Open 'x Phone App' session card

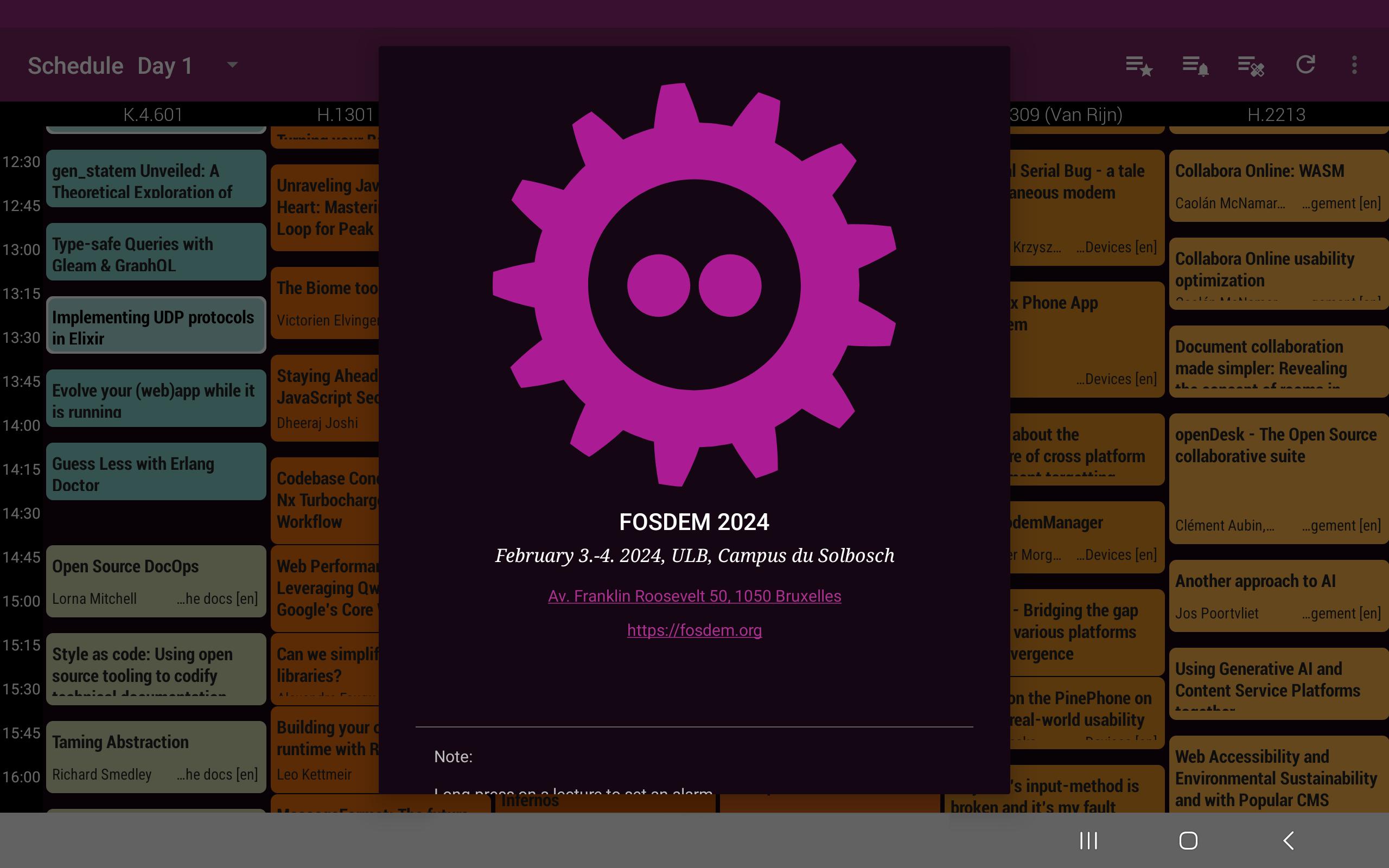(1087, 339)
